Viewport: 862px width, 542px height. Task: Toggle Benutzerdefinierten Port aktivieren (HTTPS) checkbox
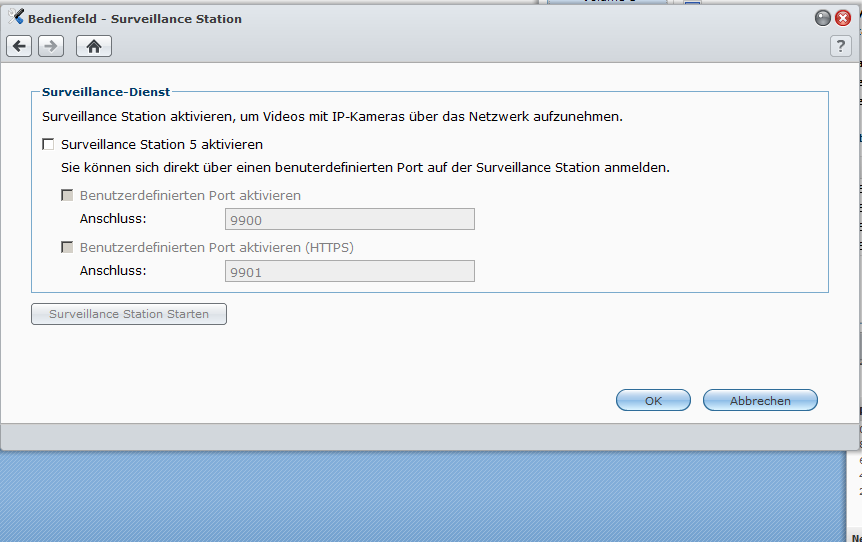pyautogui.click(x=67, y=247)
